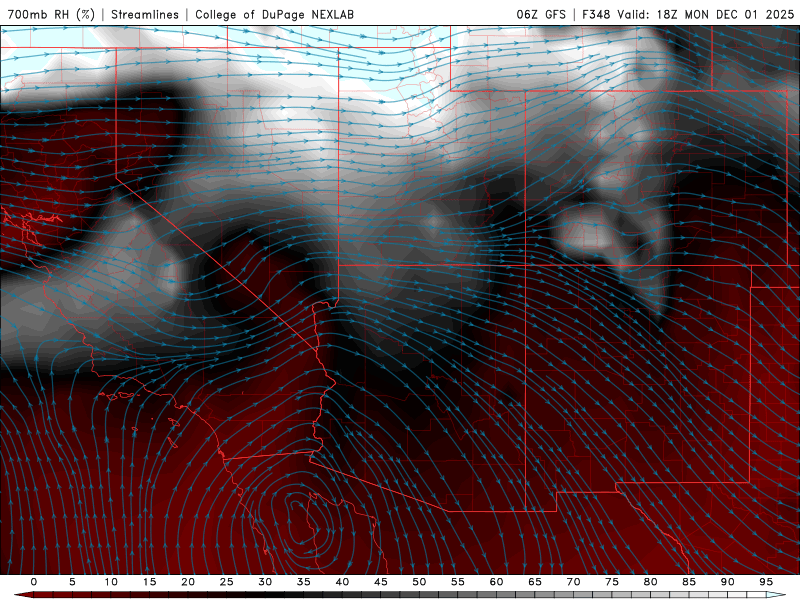Click "College of DuPage NEXLAB" header text
The image size is (800, 600).
point(274,14)
